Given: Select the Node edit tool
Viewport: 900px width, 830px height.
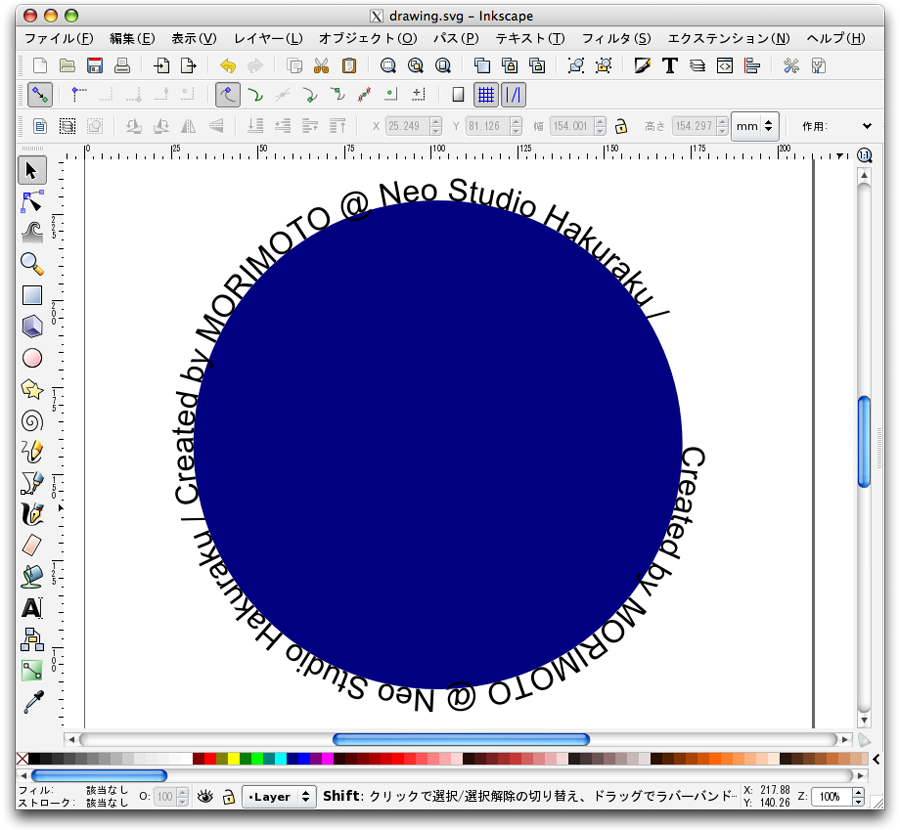Looking at the screenshot, I should point(32,201).
